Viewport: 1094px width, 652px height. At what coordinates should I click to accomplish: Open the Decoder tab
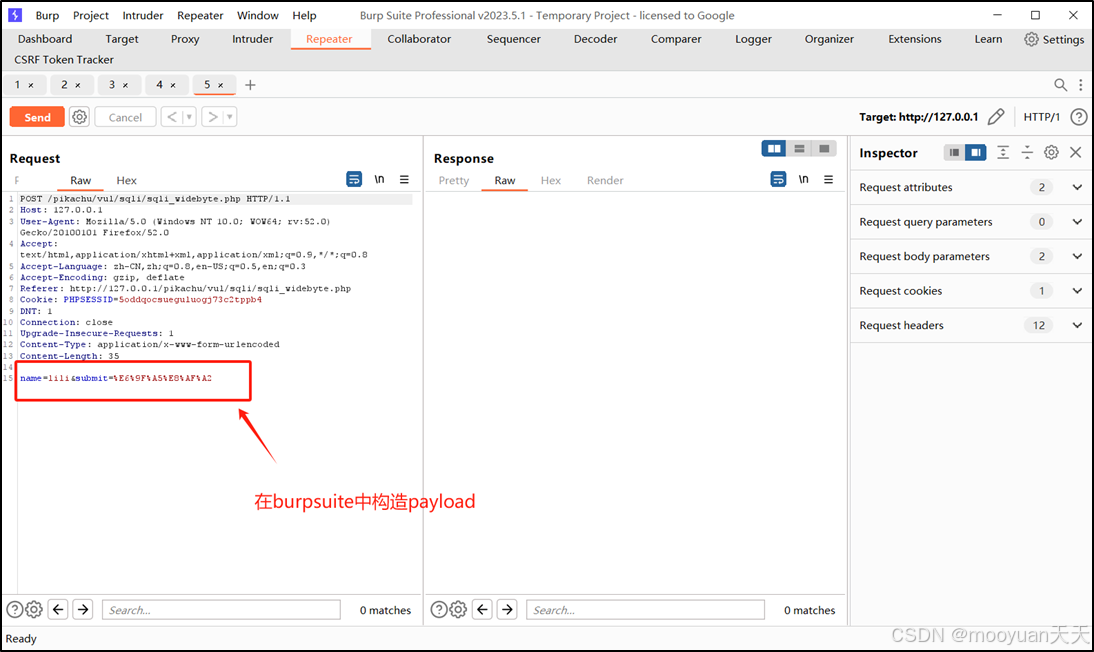(x=595, y=39)
